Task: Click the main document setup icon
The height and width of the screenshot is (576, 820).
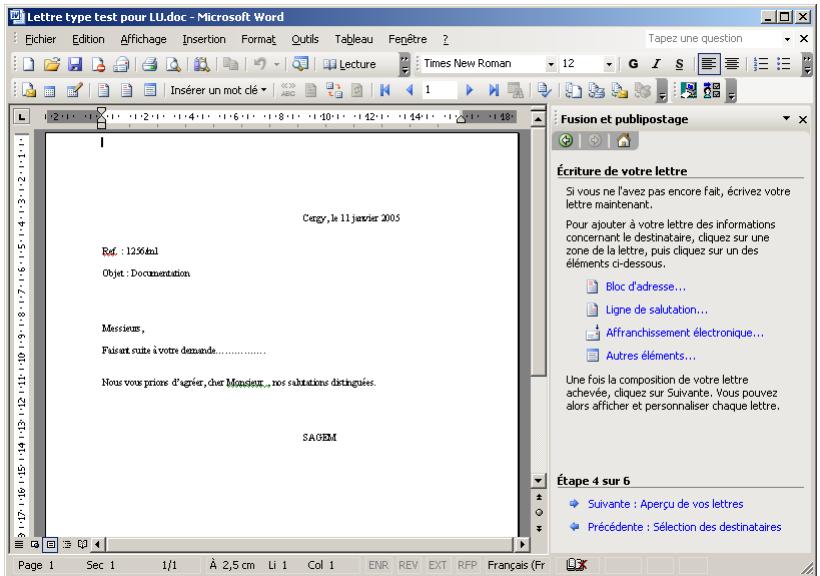Action: (29, 91)
